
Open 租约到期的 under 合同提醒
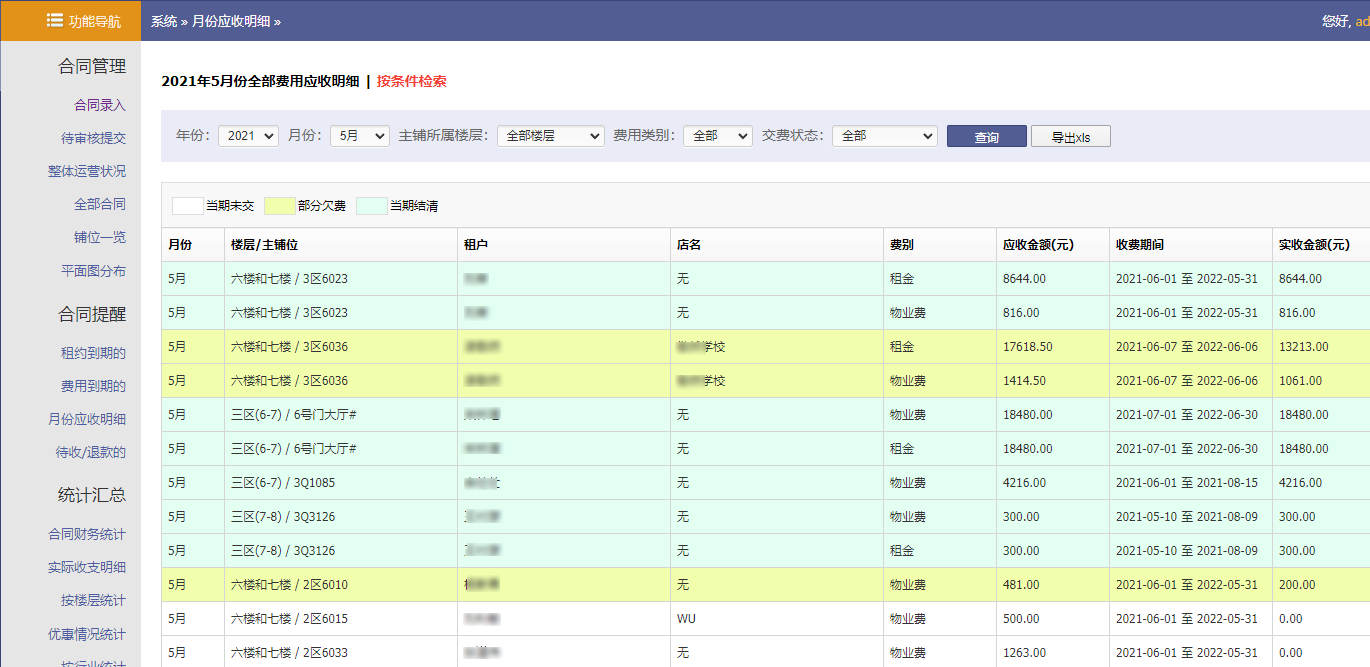coord(93,353)
